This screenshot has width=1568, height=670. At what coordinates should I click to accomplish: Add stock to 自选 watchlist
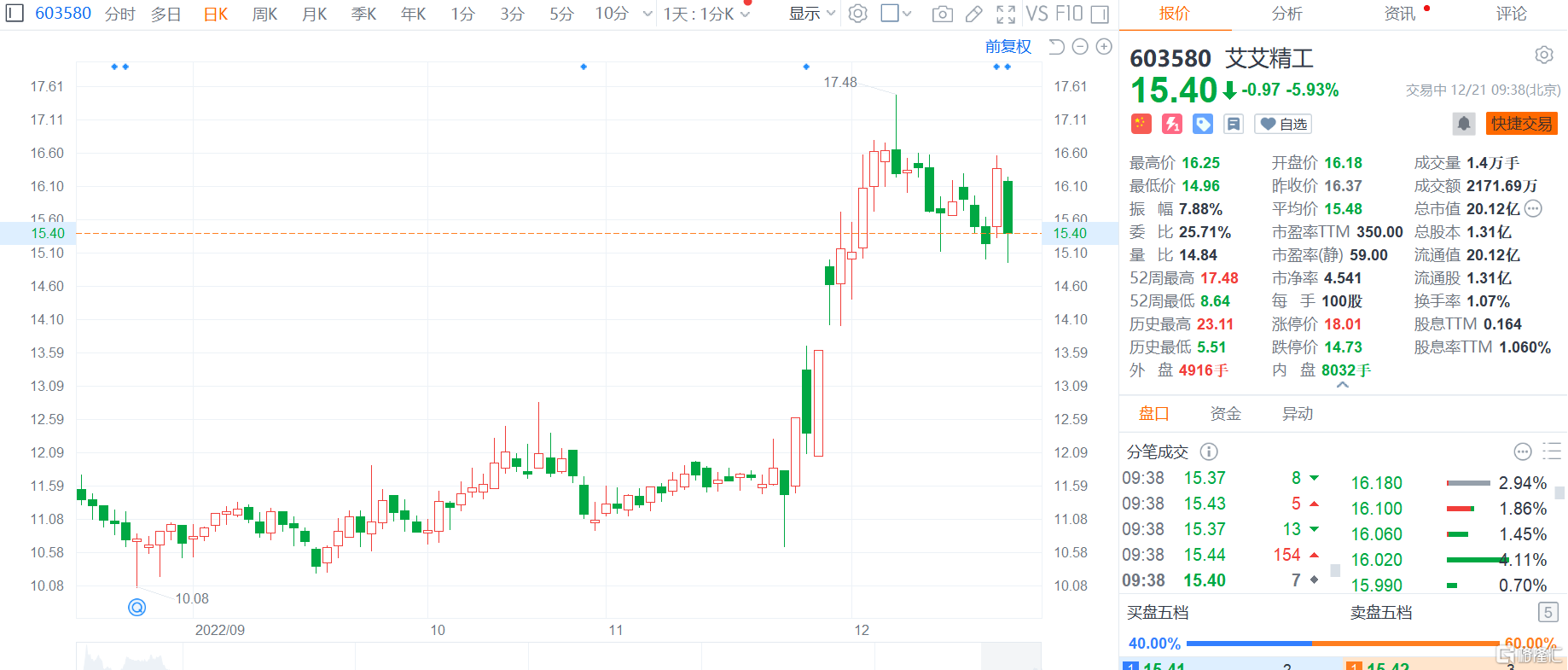click(1283, 124)
